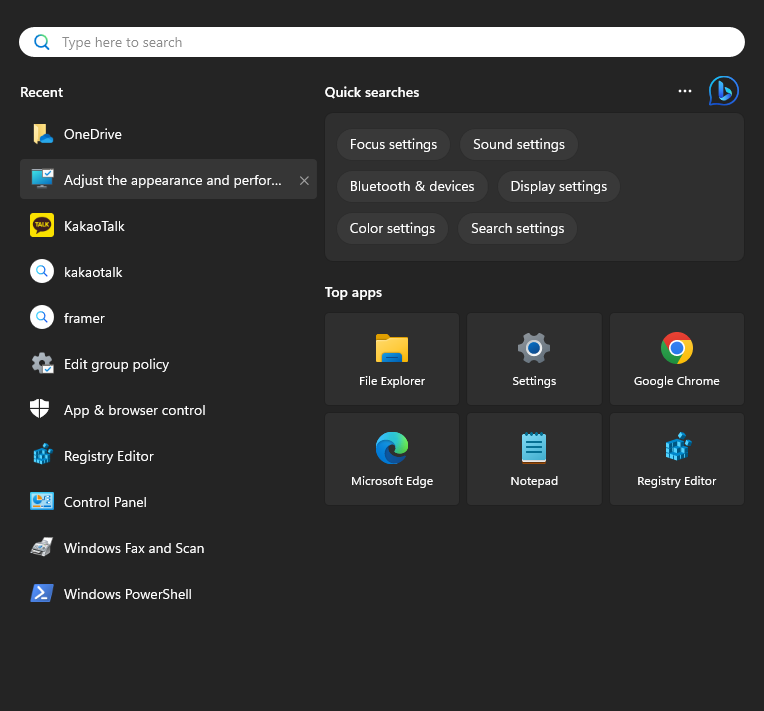Click the framer recent search text
The width and height of the screenshot is (764, 711).
click(84, 319)
